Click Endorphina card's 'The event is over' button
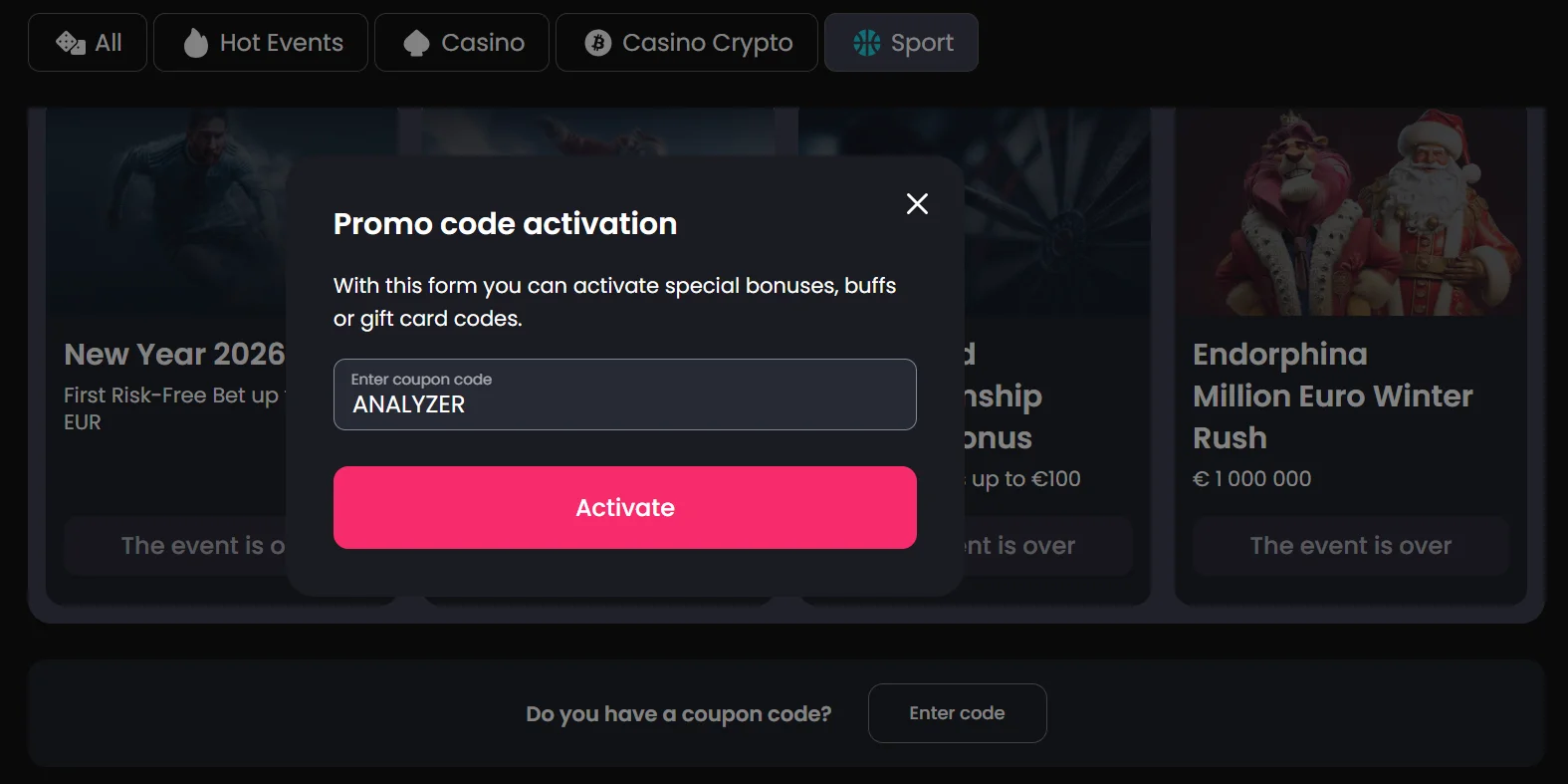The width and height of the screenshot is (1568, 784). click(1350, 546)
